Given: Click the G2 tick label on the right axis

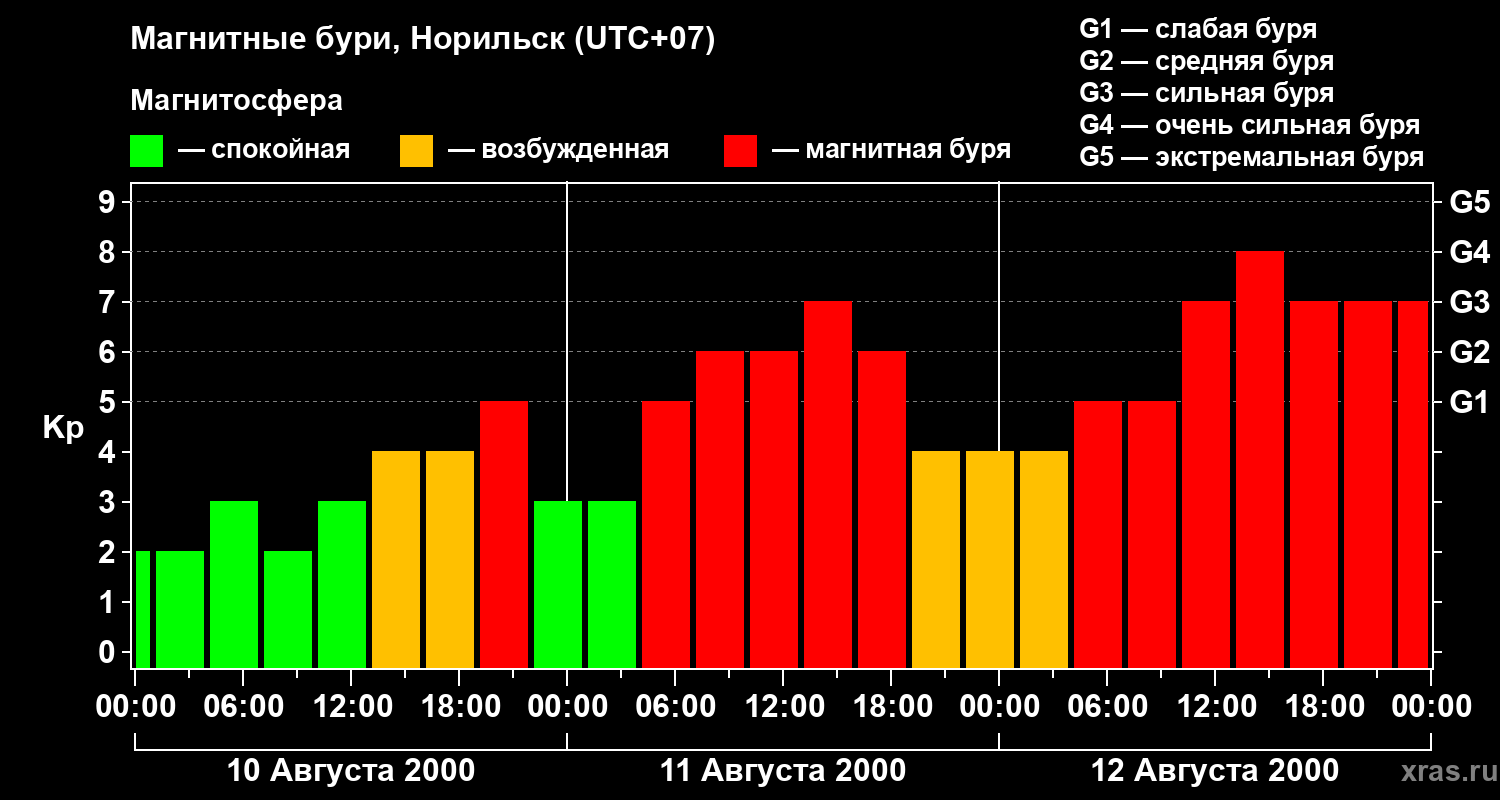Looking at the screenshot, I should click(x=1469, y=352).
